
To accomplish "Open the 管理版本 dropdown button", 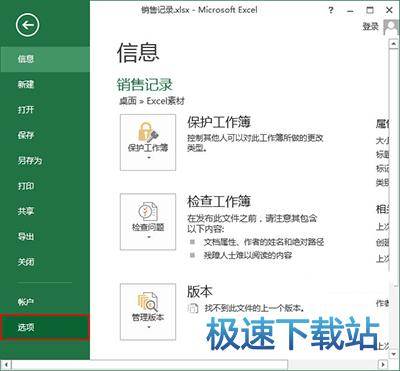I will point(148,312).
